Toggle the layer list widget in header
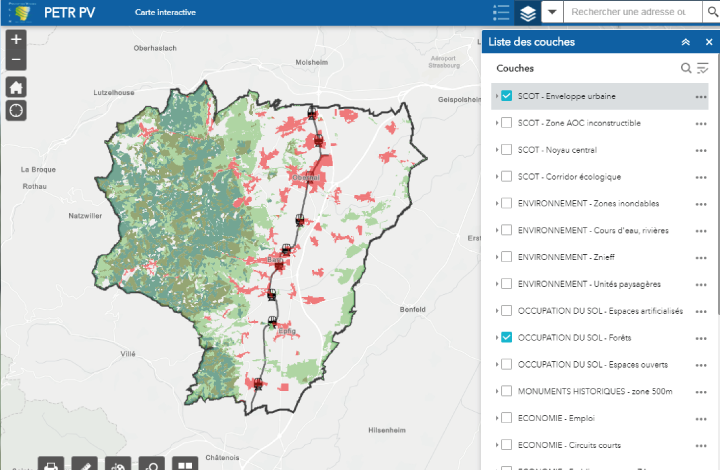Screen dimensions: 720x470 click(x=528, y=12)
